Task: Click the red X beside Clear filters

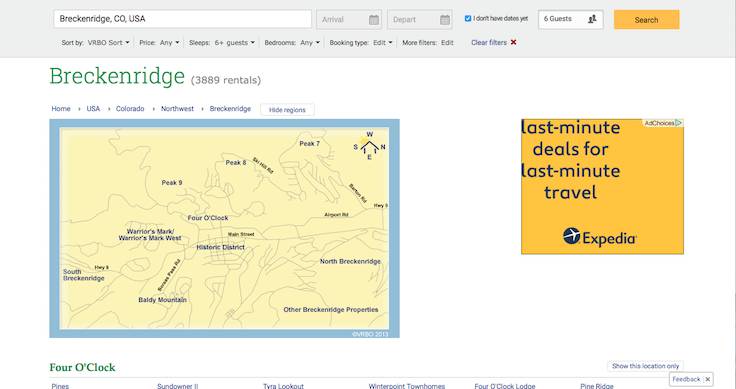Action: tap(514, 42)
